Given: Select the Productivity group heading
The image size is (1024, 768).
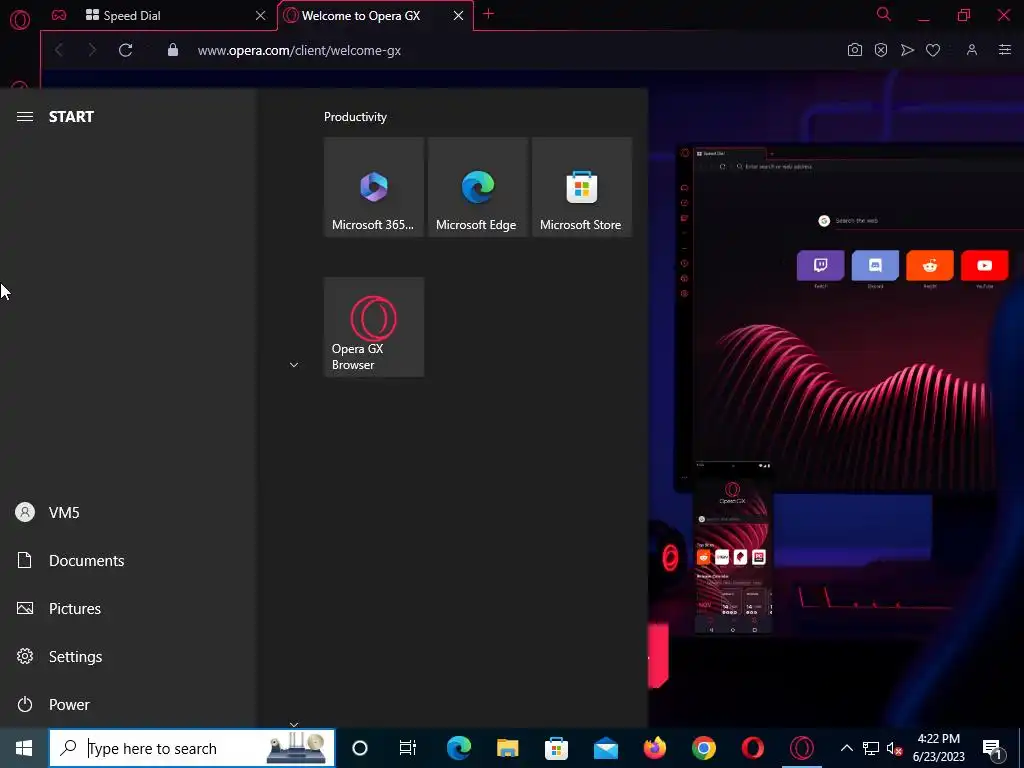Looking at the screenshot, I should (x=355, y=117).
